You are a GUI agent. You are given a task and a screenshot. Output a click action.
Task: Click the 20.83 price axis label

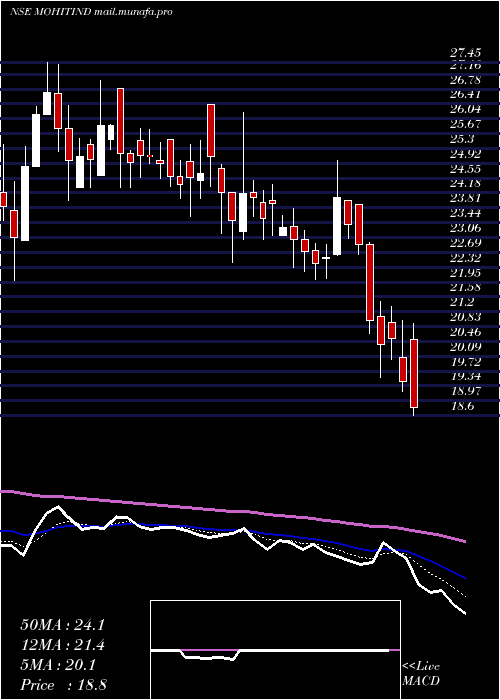click(467, 317)
